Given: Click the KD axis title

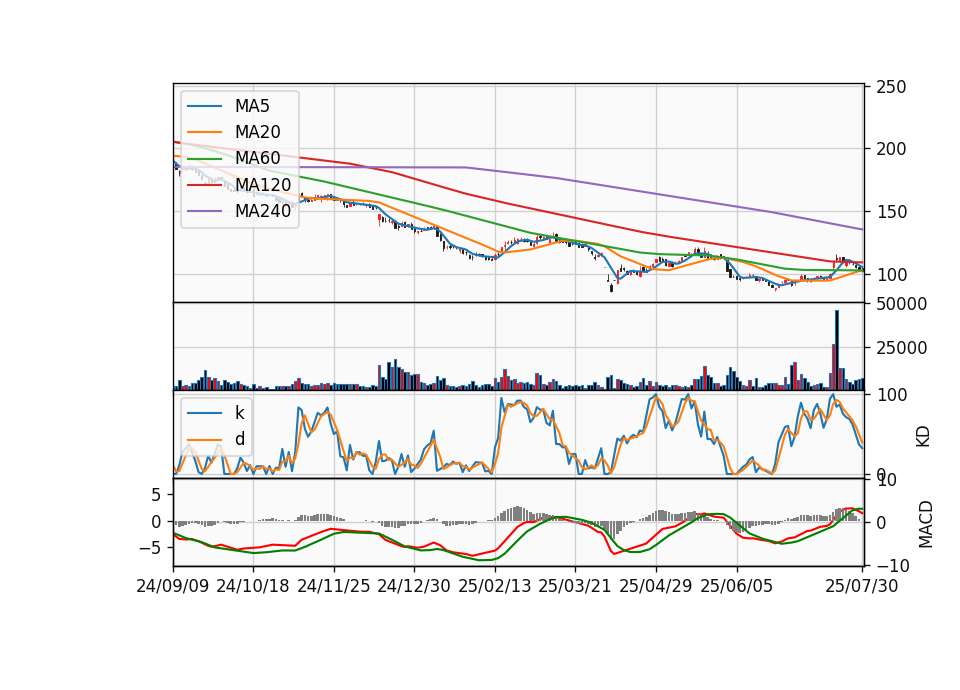Looking at the screenshot, I should [x=923, y=437].
